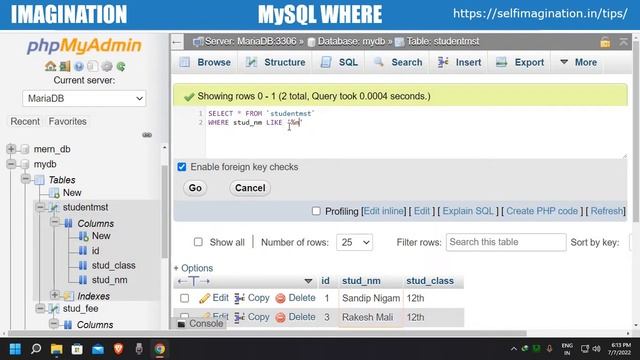Click query success green checkmark icon

pos(189,96)
